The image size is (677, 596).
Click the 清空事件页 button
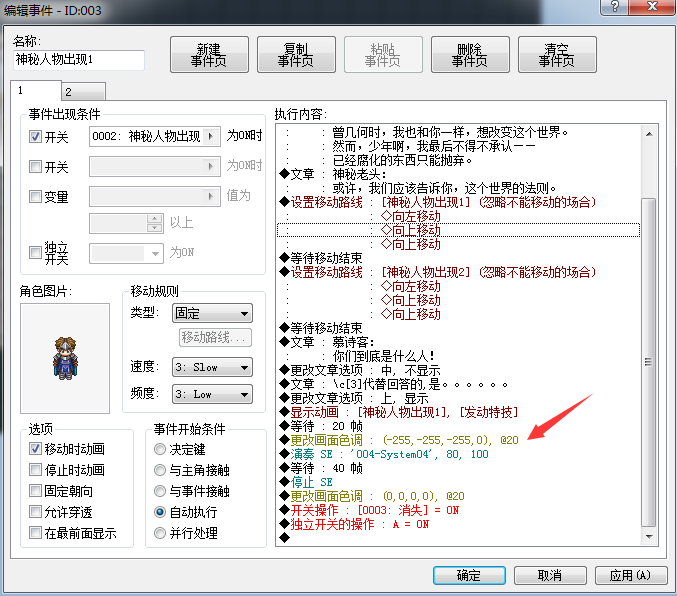(557, 54)
